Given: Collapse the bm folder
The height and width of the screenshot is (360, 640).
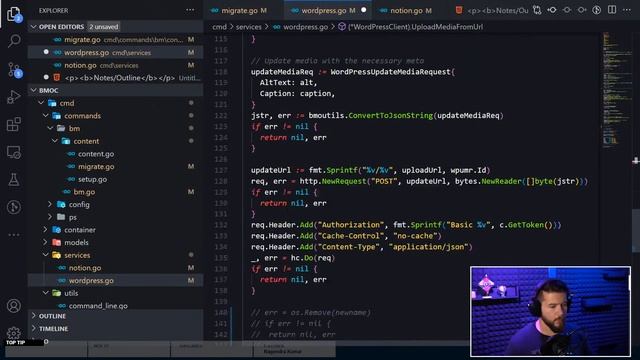Looking at the screenshot, I should (50, 128).
